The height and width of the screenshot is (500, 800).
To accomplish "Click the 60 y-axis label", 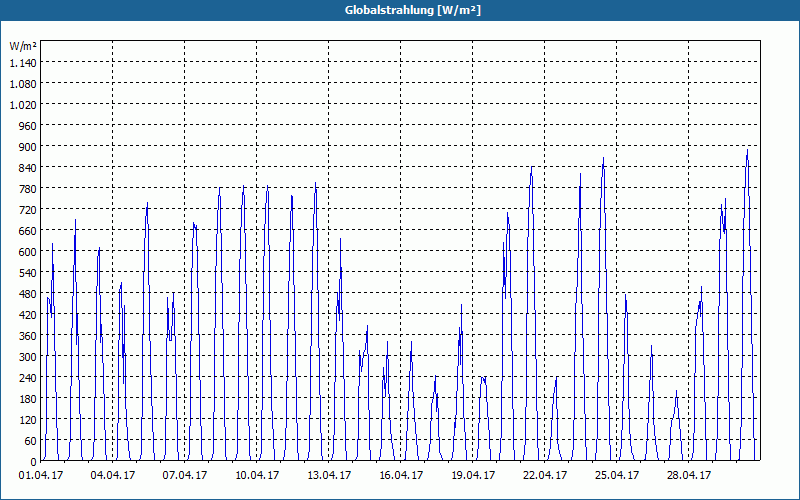I will 31,441.
